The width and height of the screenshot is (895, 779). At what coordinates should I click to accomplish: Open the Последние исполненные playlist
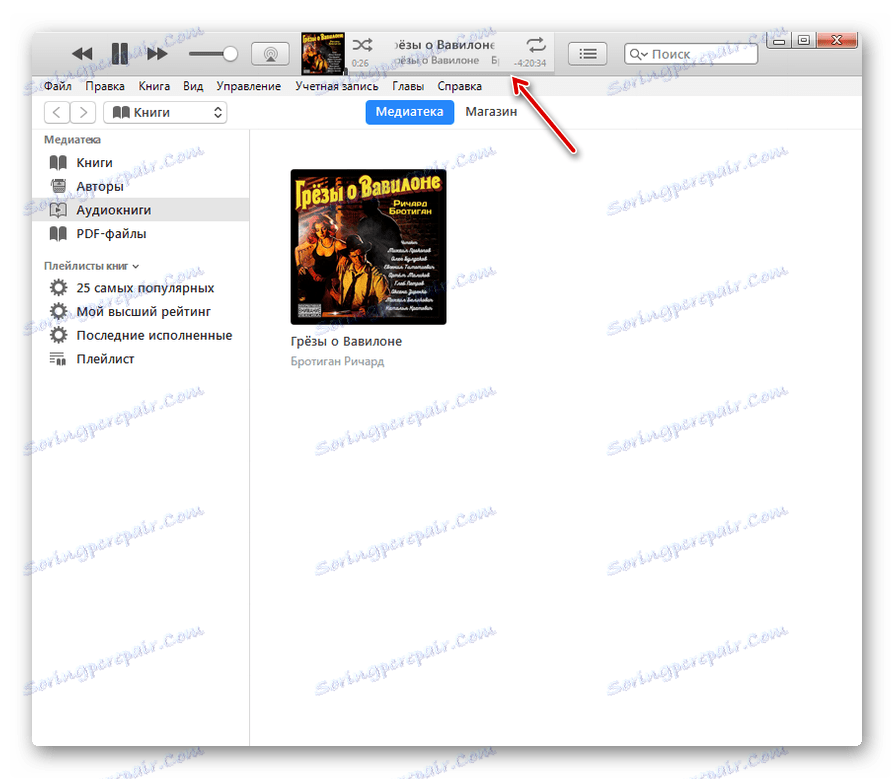pyautogui.click(x=140, y=335)
